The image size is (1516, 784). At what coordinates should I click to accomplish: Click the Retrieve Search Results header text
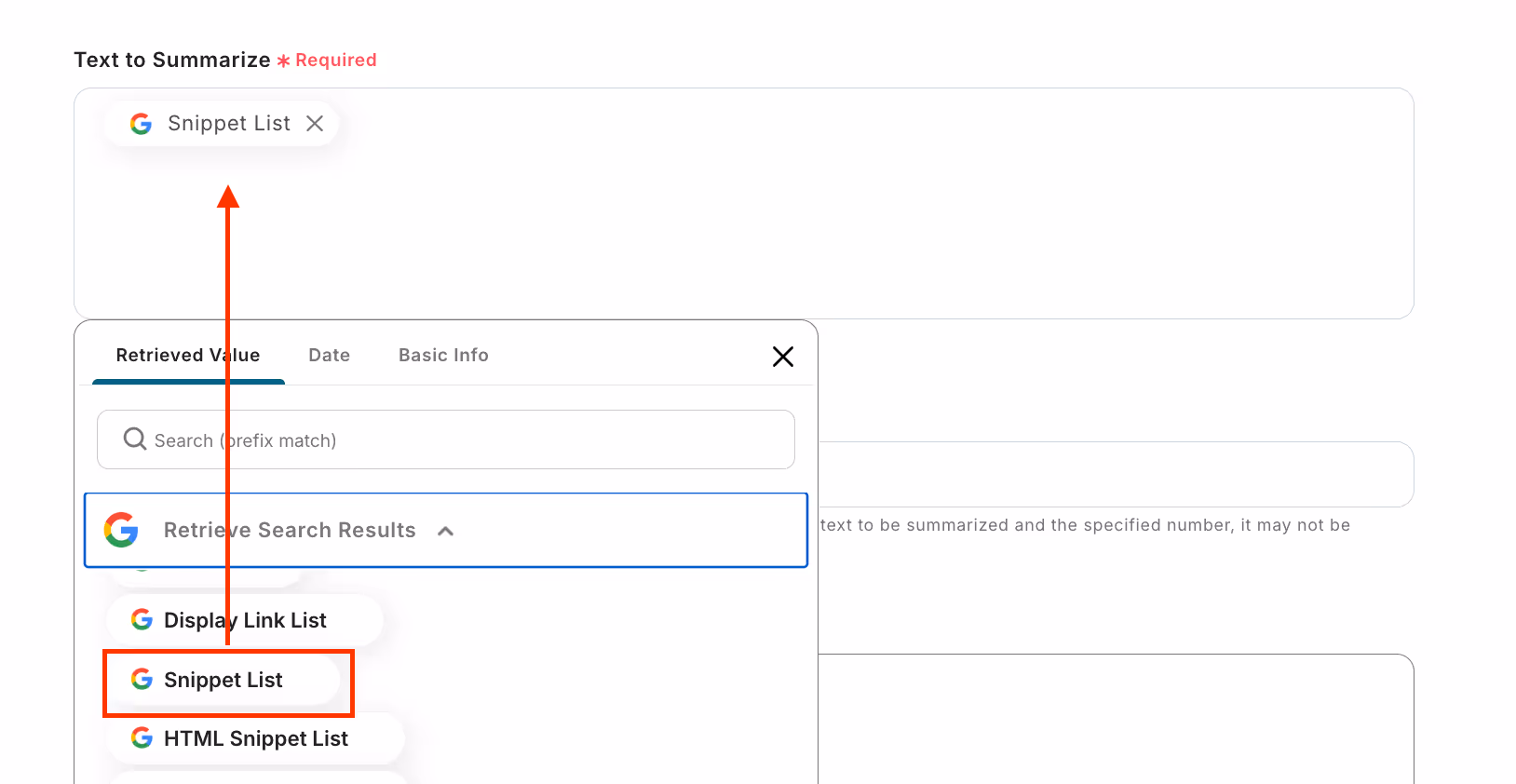point(290,530)
